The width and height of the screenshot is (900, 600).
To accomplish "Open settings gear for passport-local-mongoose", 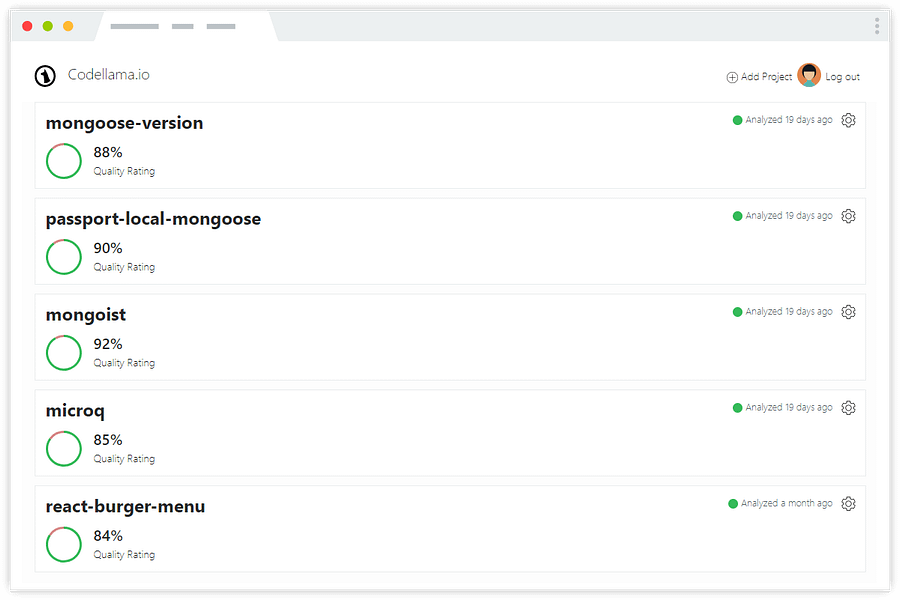I will coord(848,216).
